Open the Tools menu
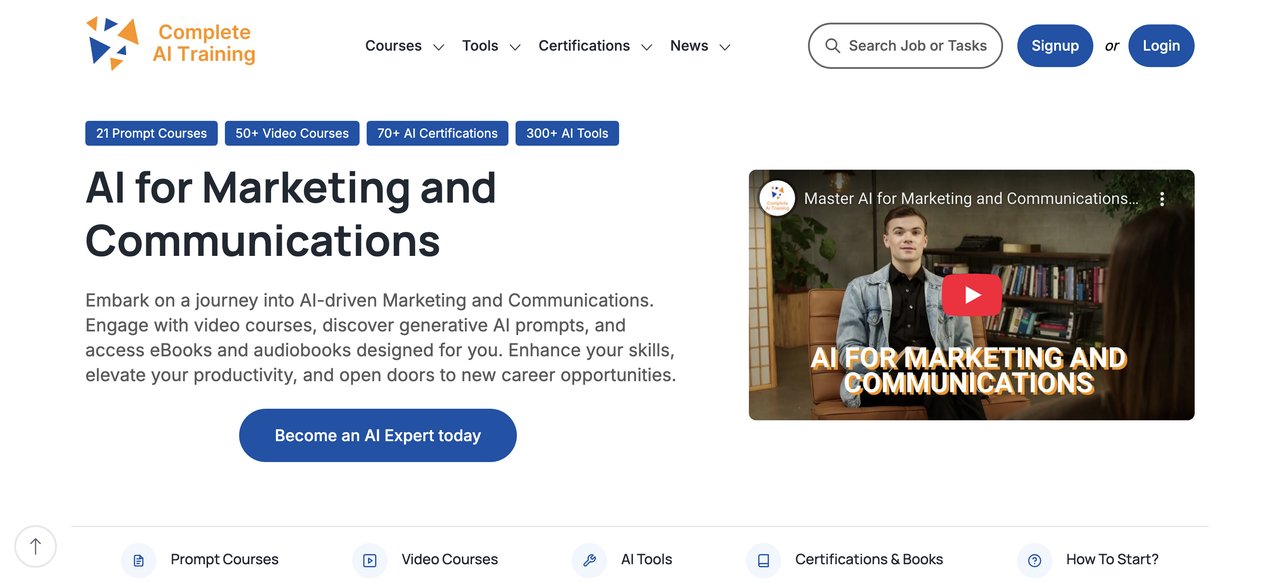This screenshot has height=582, width=1280. click(480, 46)
